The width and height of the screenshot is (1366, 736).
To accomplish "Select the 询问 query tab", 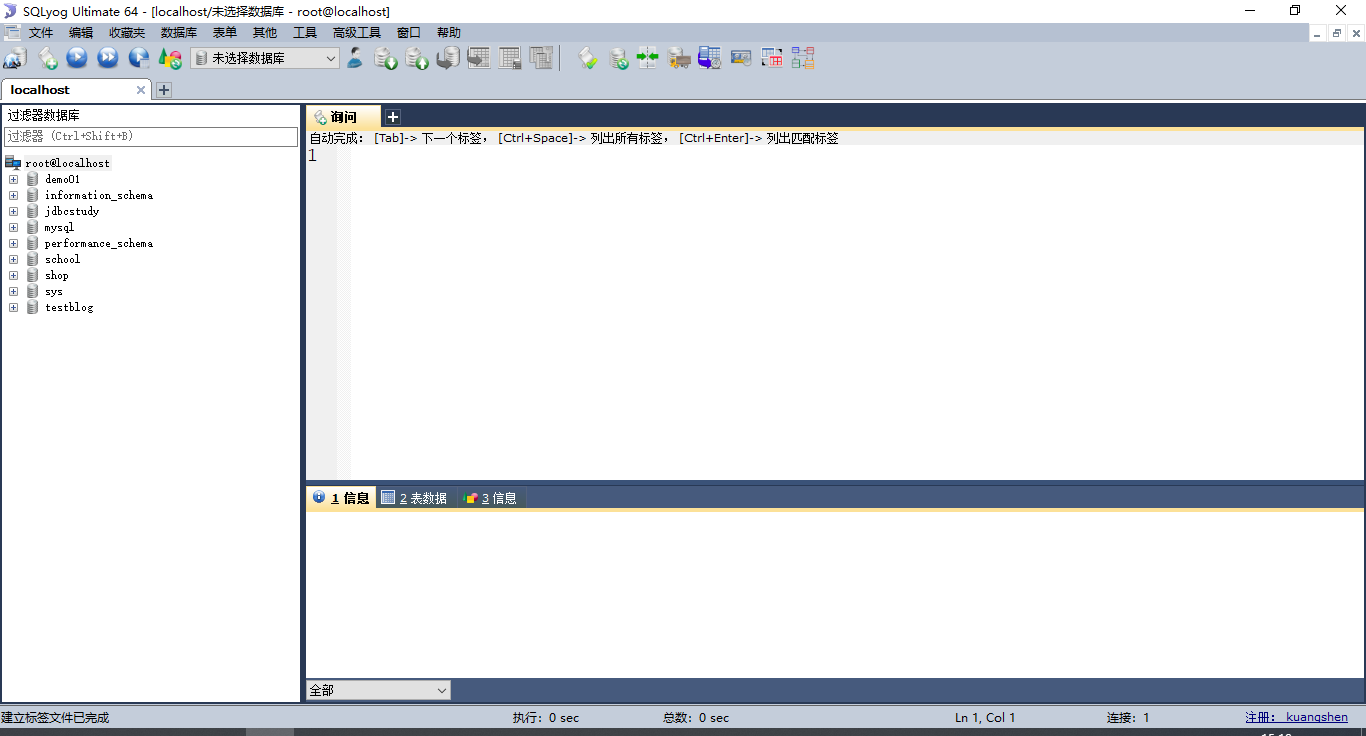I will (343, 117).
